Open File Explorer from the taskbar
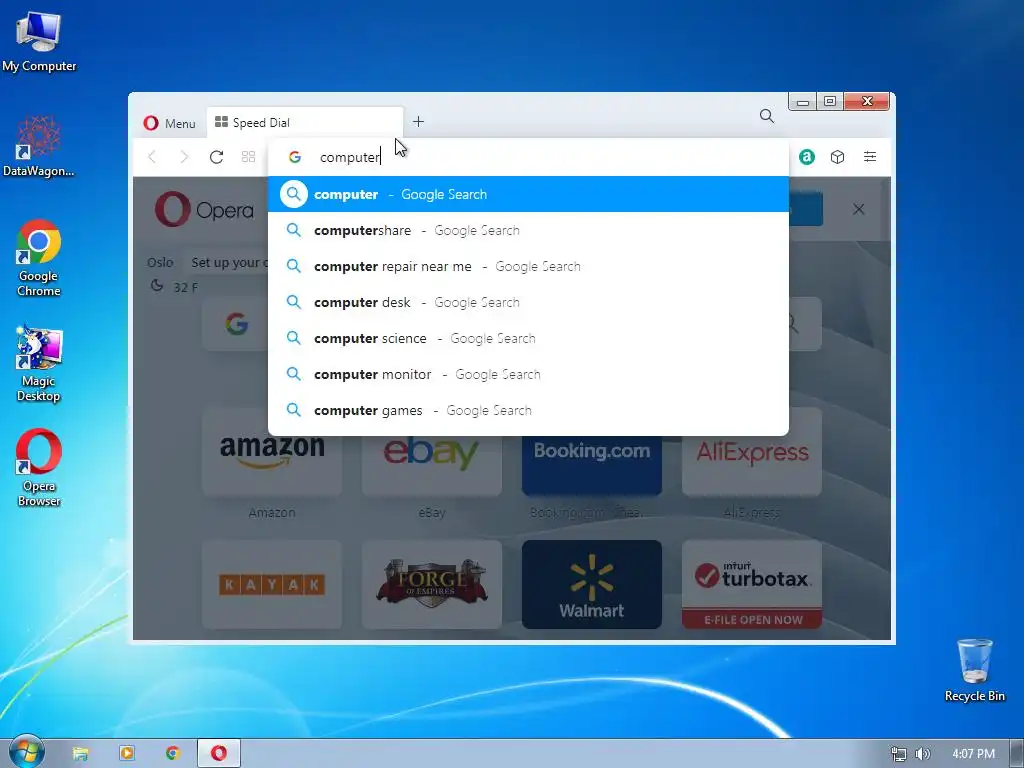The height and width of the screenshot is (768, 1024). point(80,754)
